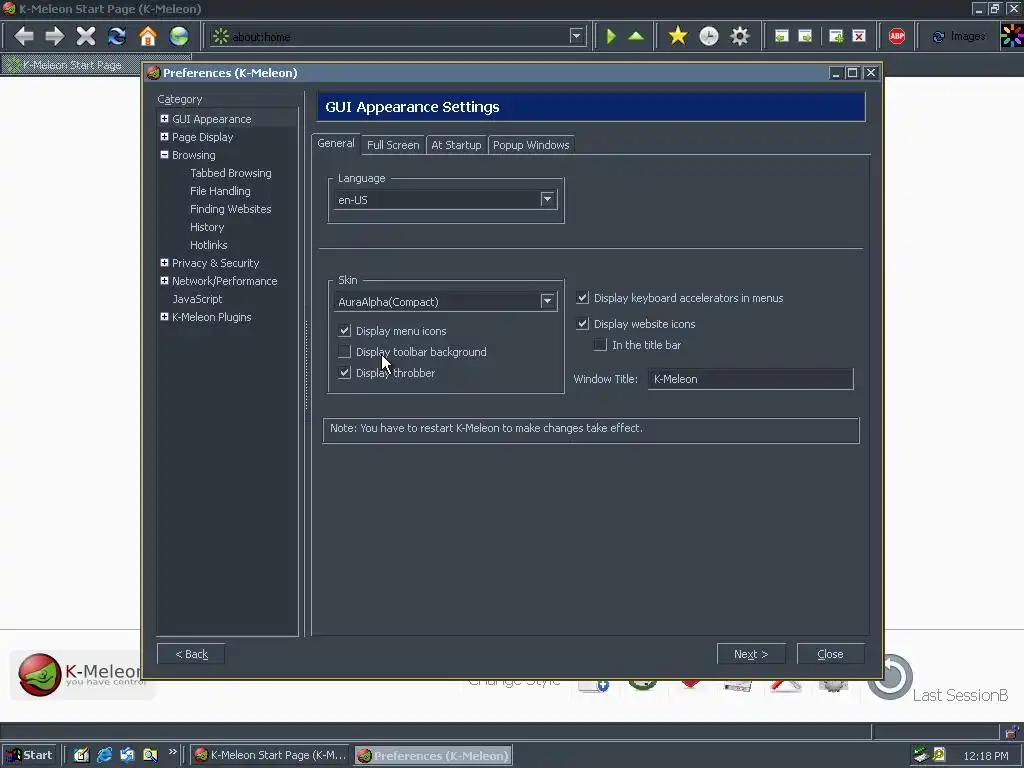The height and width of the screenshot is (768, 1024).
Task: Open the Outlook Express quick launch icon
Action: pyautogui.click(x=127, y=755)
